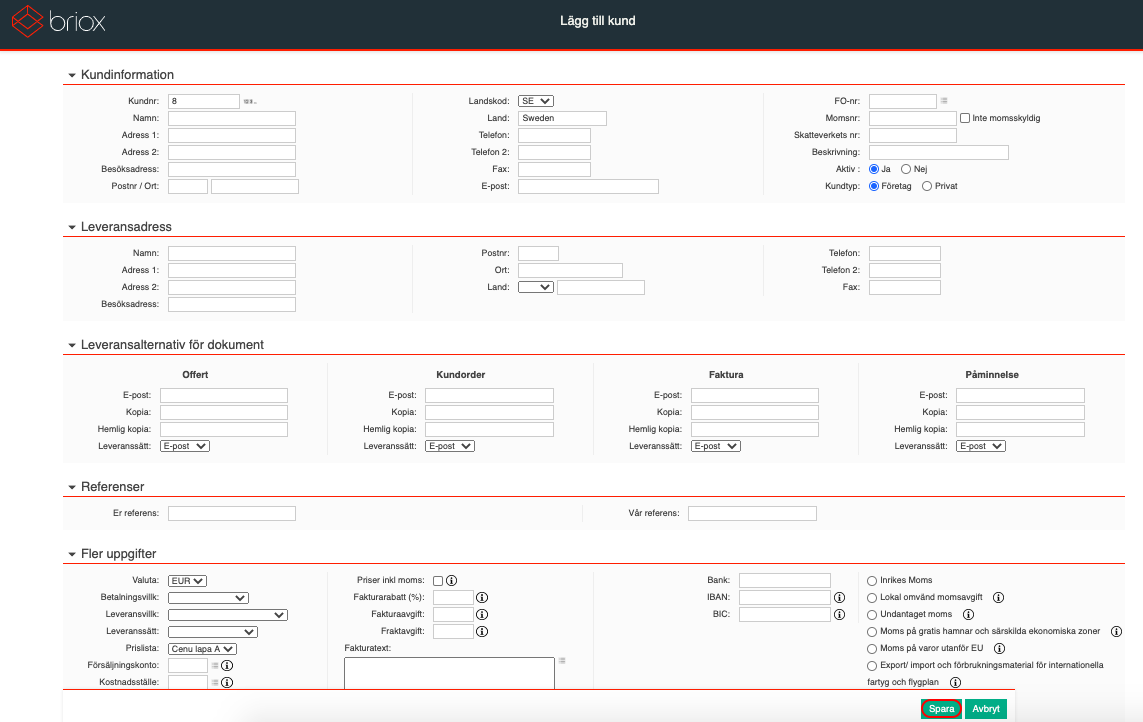Tick the Priser inkl moms checkbox
The height and width of the screenshot is (722, 1143).
coord(438,581)
